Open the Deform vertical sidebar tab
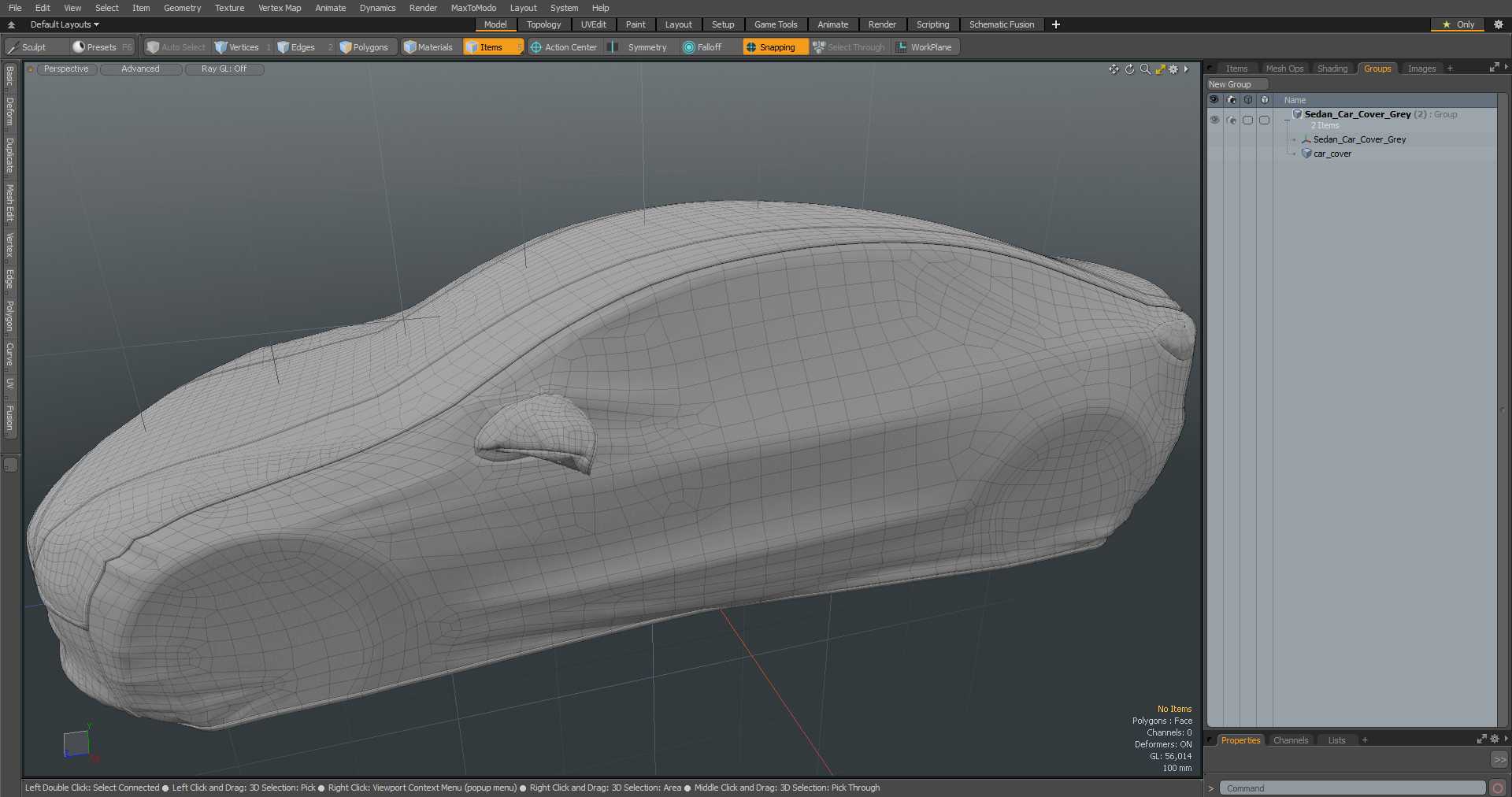 (9, 112)
